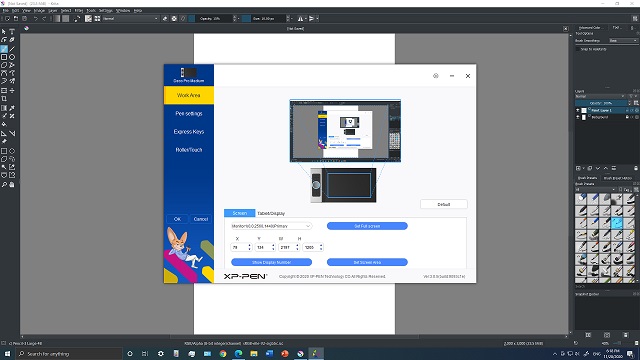
Task: Click the Set Full screen button
Action: pyautogui.click(x=367, y=226)
